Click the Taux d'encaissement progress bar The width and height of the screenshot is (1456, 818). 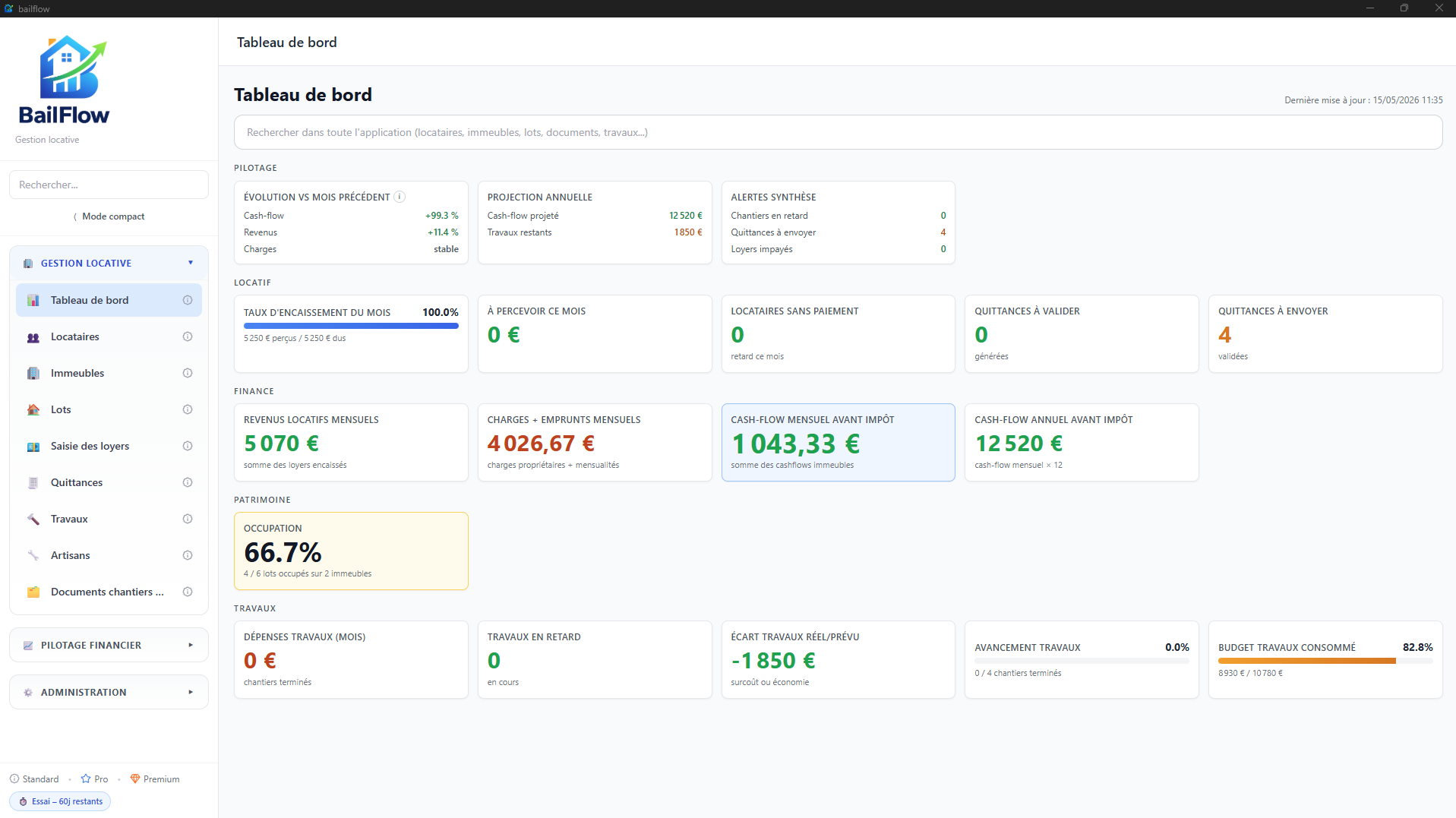click(x=351, y=326)
